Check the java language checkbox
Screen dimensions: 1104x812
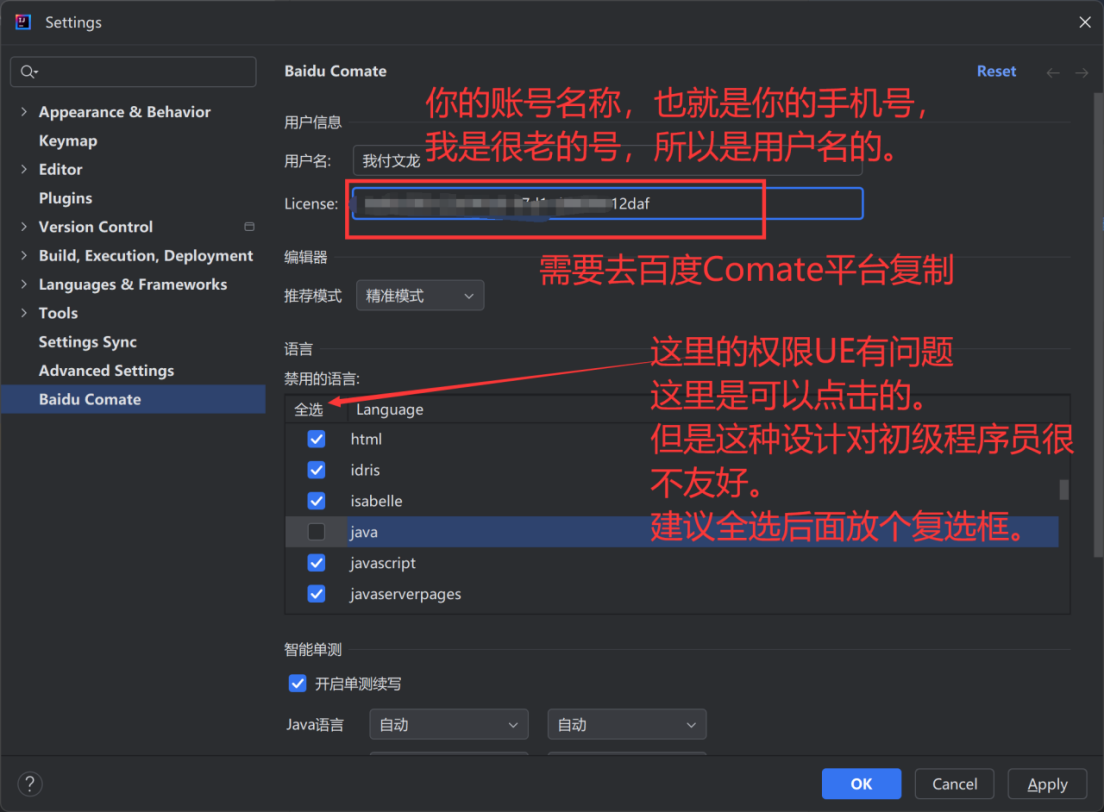[316, 532]
